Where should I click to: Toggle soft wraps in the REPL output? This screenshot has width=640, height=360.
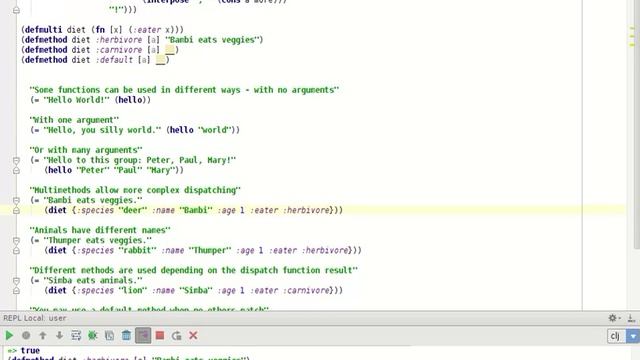(x=76, y=336)
